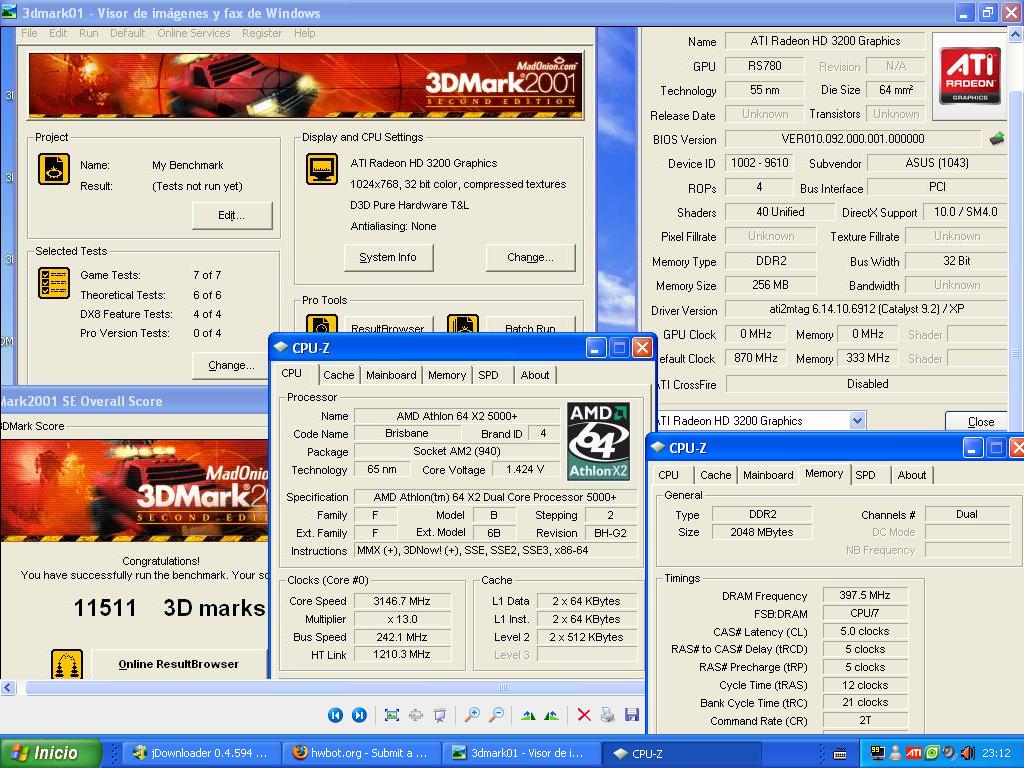
Task: Click the Zoom Out magnifier icon
Action: pos(496,715)
